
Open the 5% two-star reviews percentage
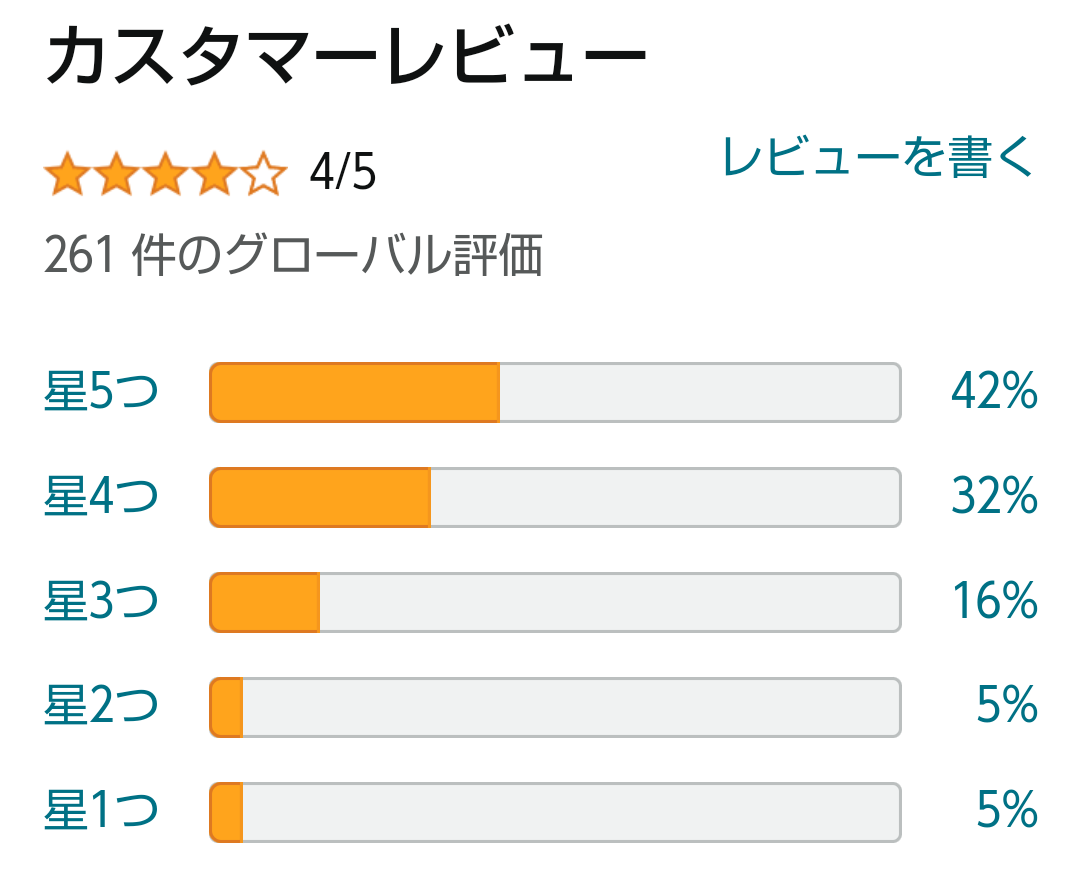pyautogui.click(x=1006, y=707)
